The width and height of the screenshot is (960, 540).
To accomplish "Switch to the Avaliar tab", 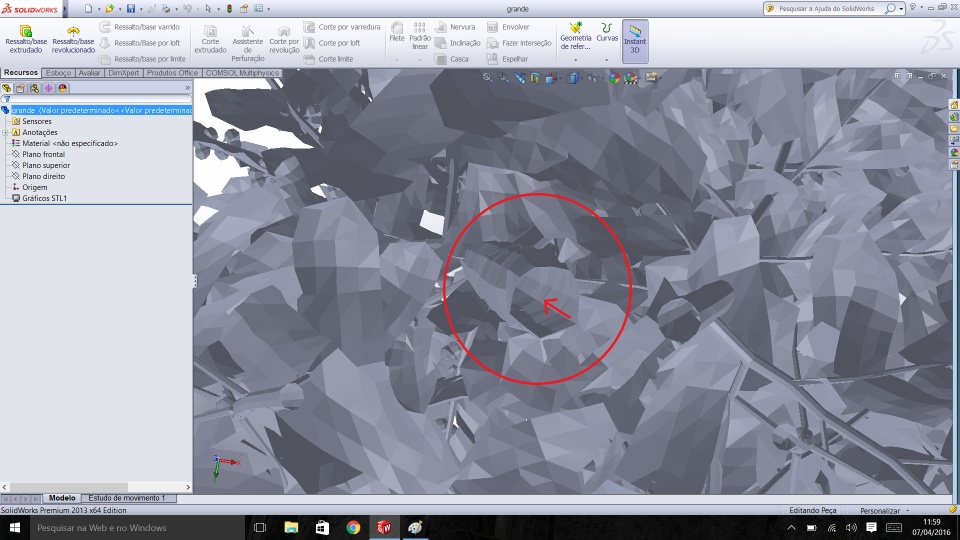I will (89, 73).
